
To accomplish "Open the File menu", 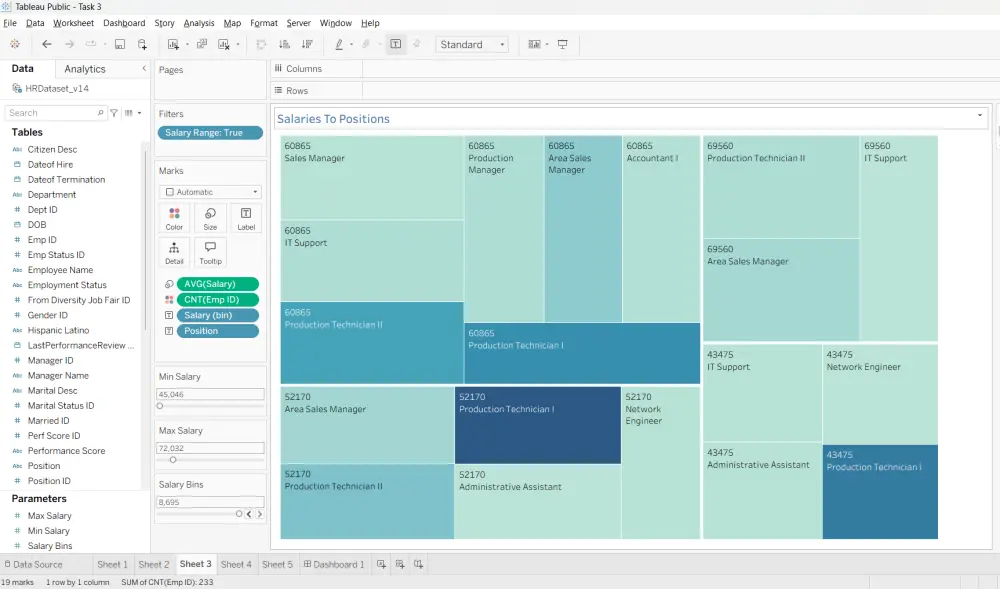I will tap(10, 23).
